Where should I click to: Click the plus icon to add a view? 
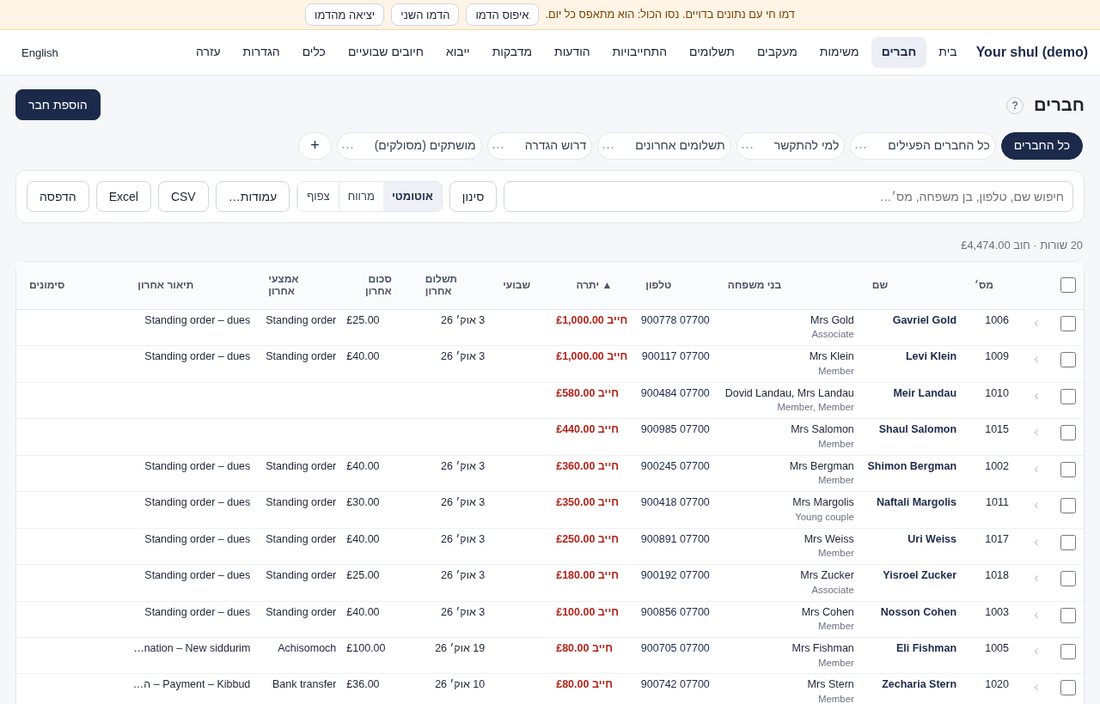(315, 145)
